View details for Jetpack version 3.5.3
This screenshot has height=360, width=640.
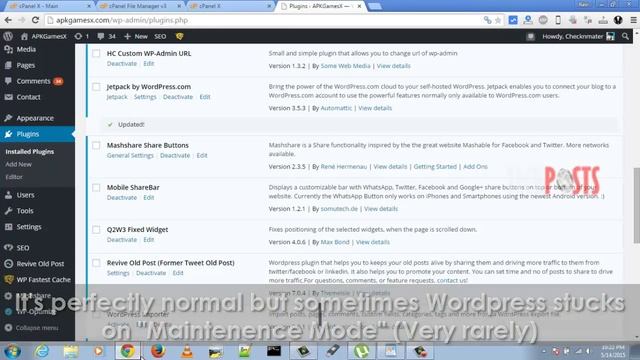(x=375, y=108)
